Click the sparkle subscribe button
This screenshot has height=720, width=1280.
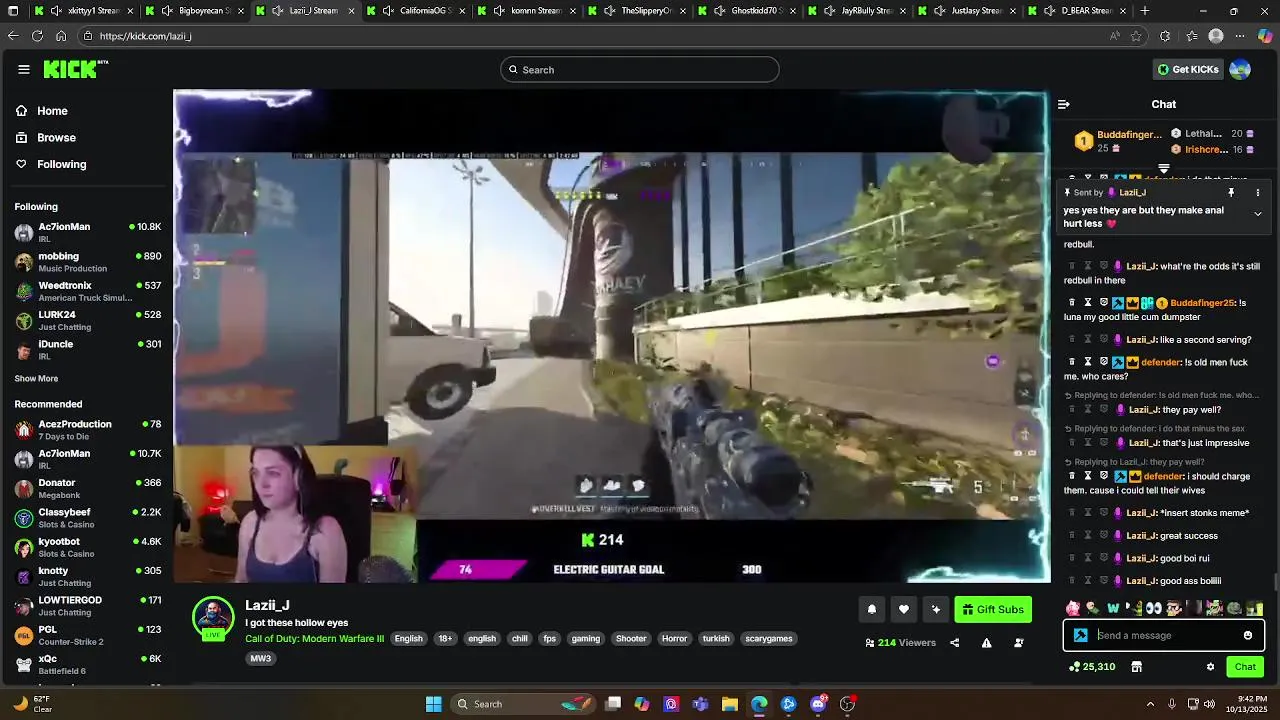[x=935, y=609]
